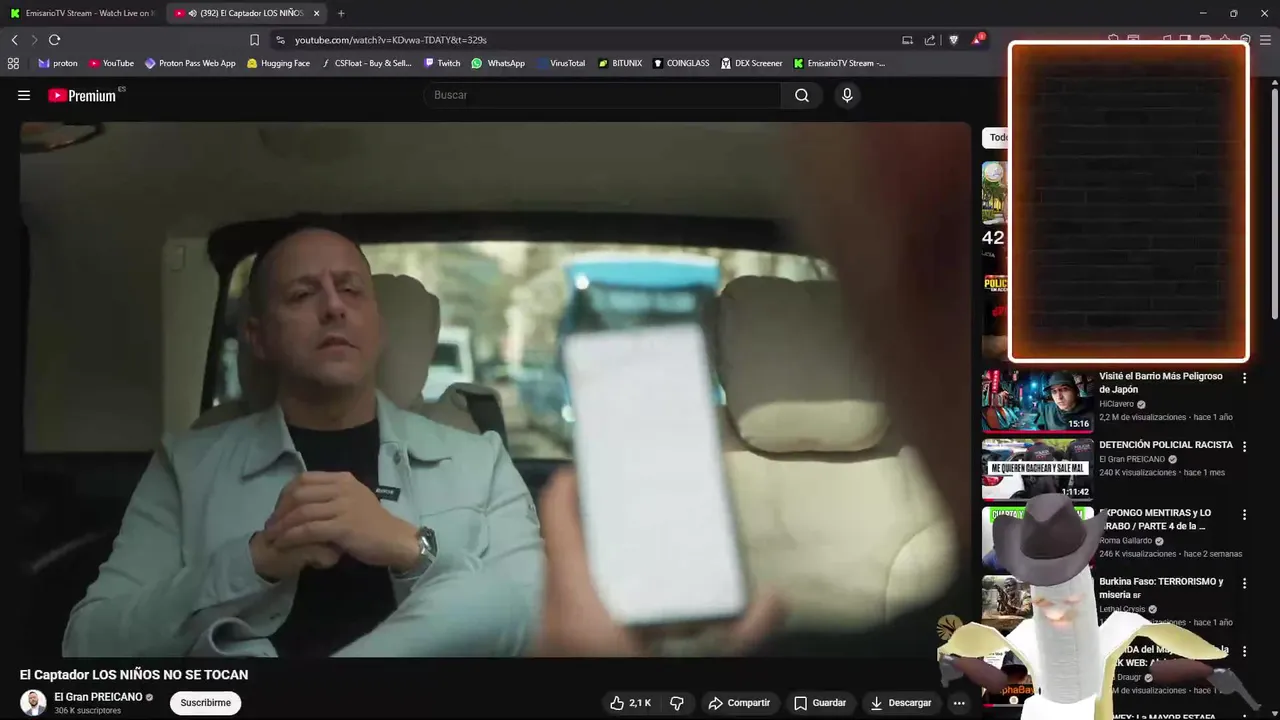Start voice search with the microphone icon
1280x720 pixels.
tap(847, 95)
